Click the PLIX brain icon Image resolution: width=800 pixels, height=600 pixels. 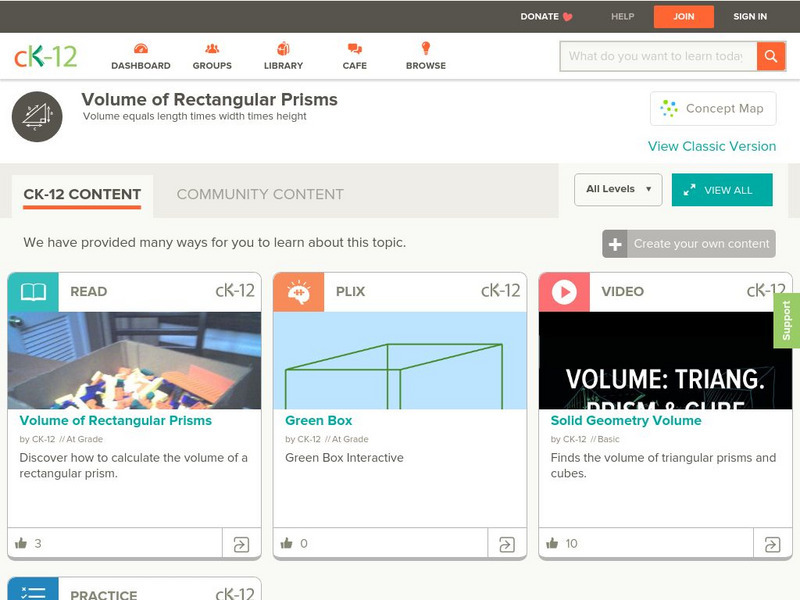pyautogui.click(x=298, y=292)
